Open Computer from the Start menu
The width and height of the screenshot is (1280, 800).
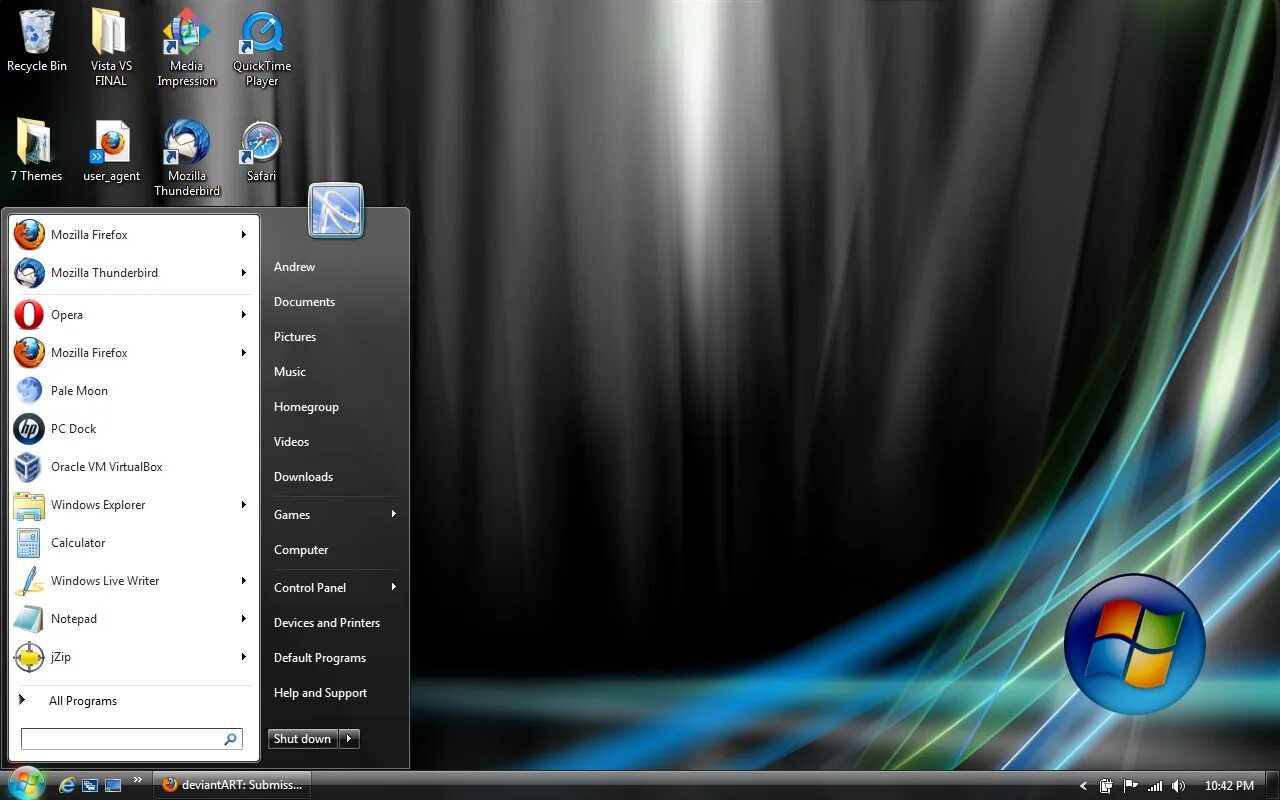[301, 550]
